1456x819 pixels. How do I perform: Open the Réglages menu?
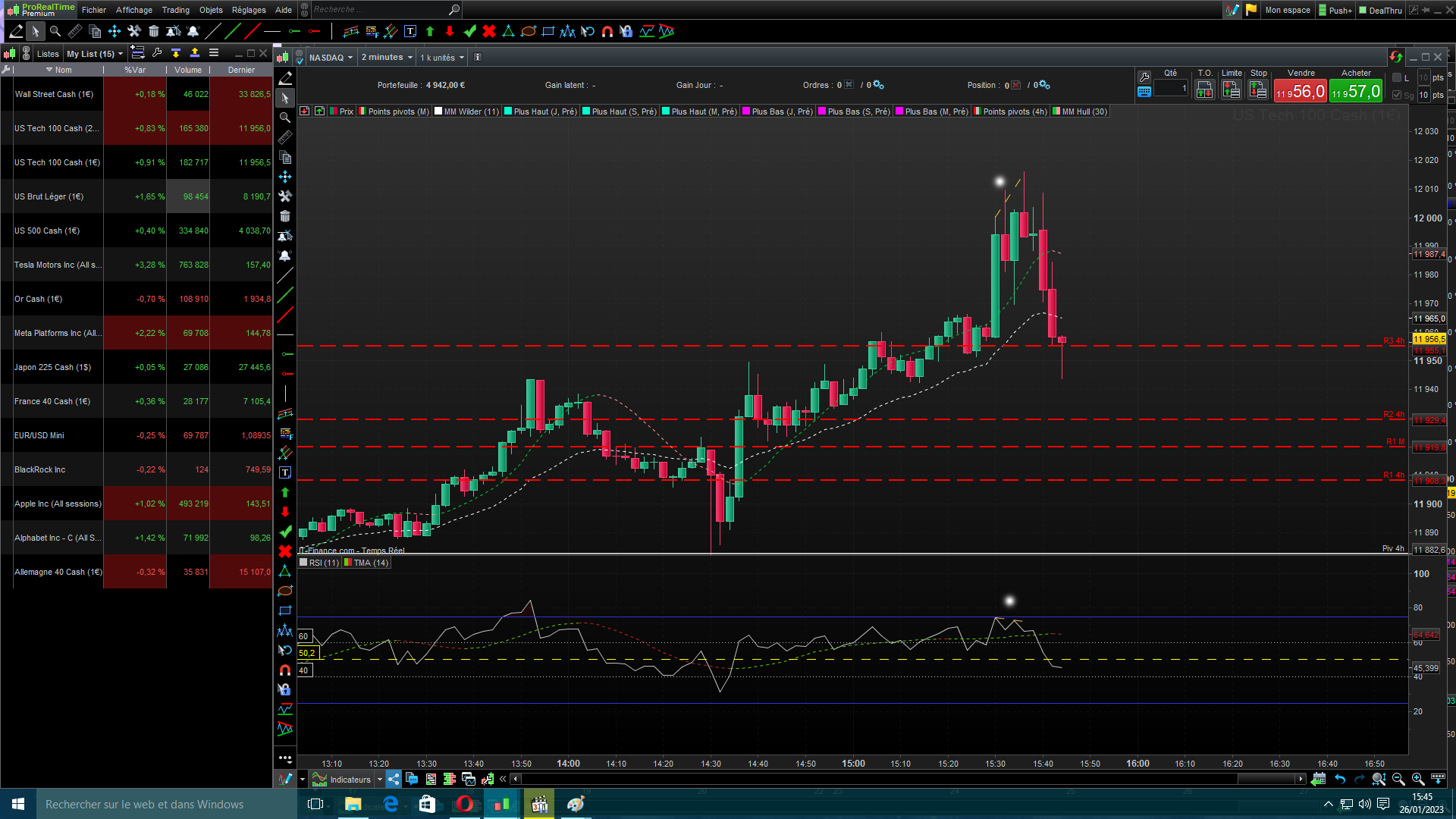pos(248,10)
